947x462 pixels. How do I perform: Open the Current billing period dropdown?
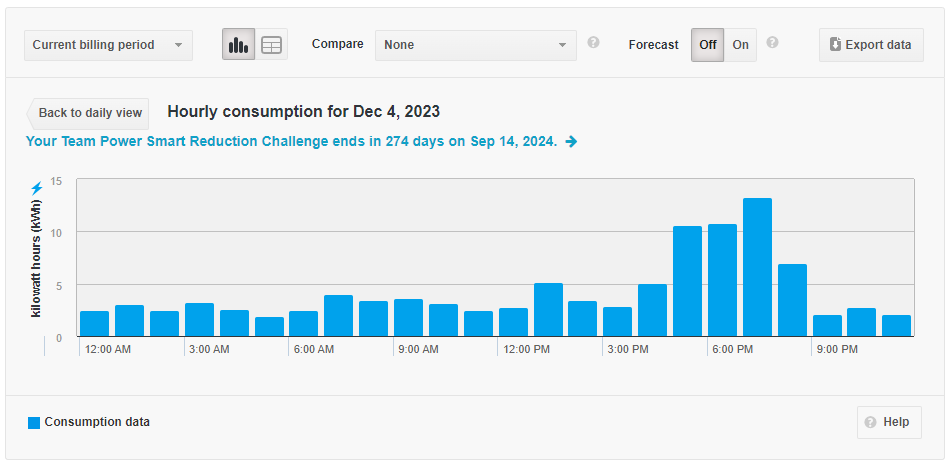click(x=108, y=45)
